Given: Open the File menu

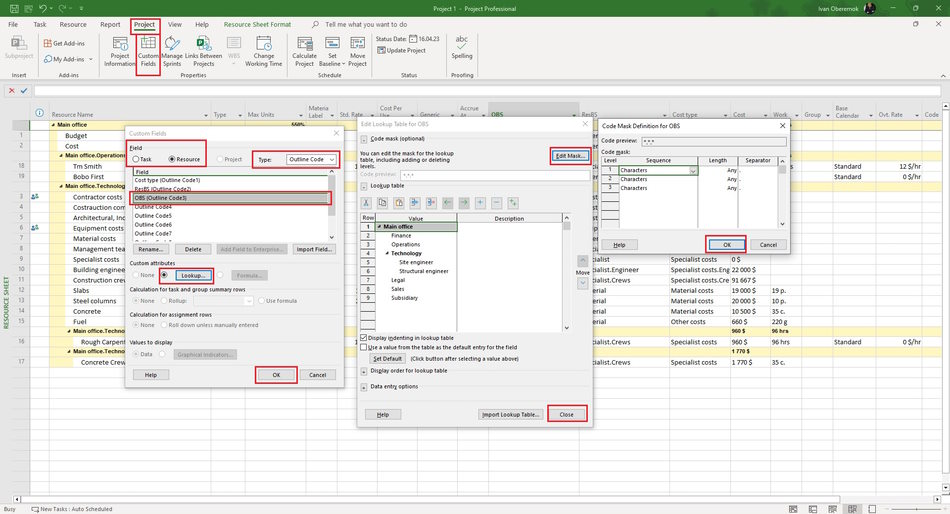Looking at the screenshot, I should (x=13, y=24).
